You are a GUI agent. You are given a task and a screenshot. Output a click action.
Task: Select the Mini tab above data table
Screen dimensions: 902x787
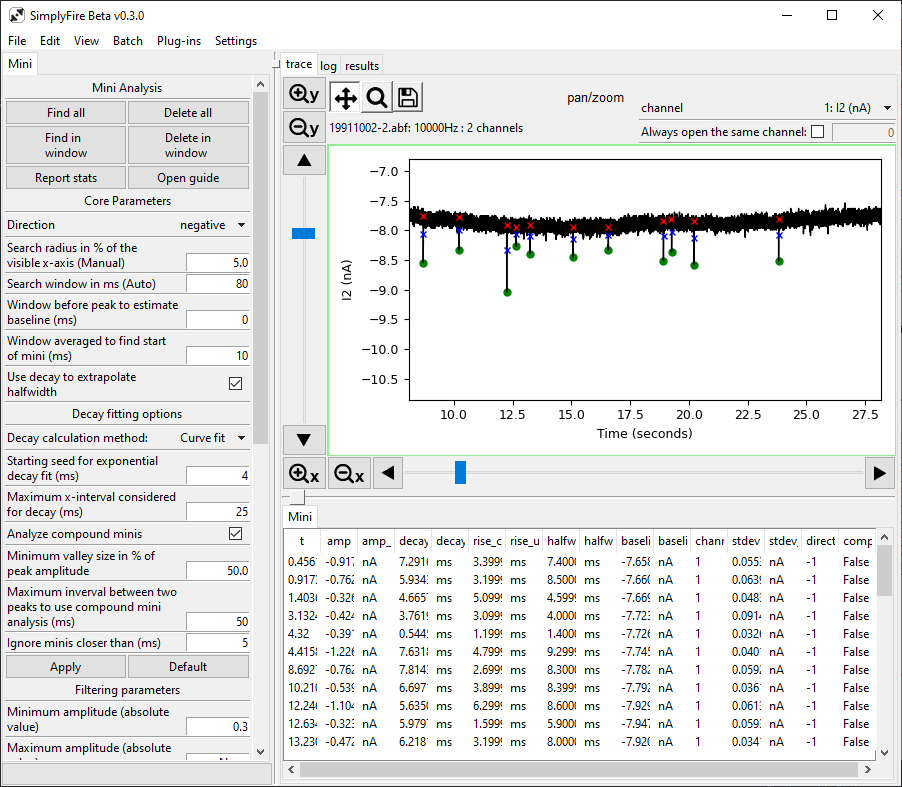point(300,517)
